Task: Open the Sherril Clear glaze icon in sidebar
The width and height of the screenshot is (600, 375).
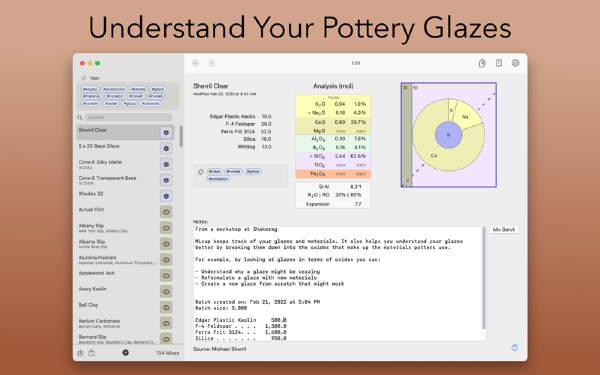Action: click(x=166, y=132)
